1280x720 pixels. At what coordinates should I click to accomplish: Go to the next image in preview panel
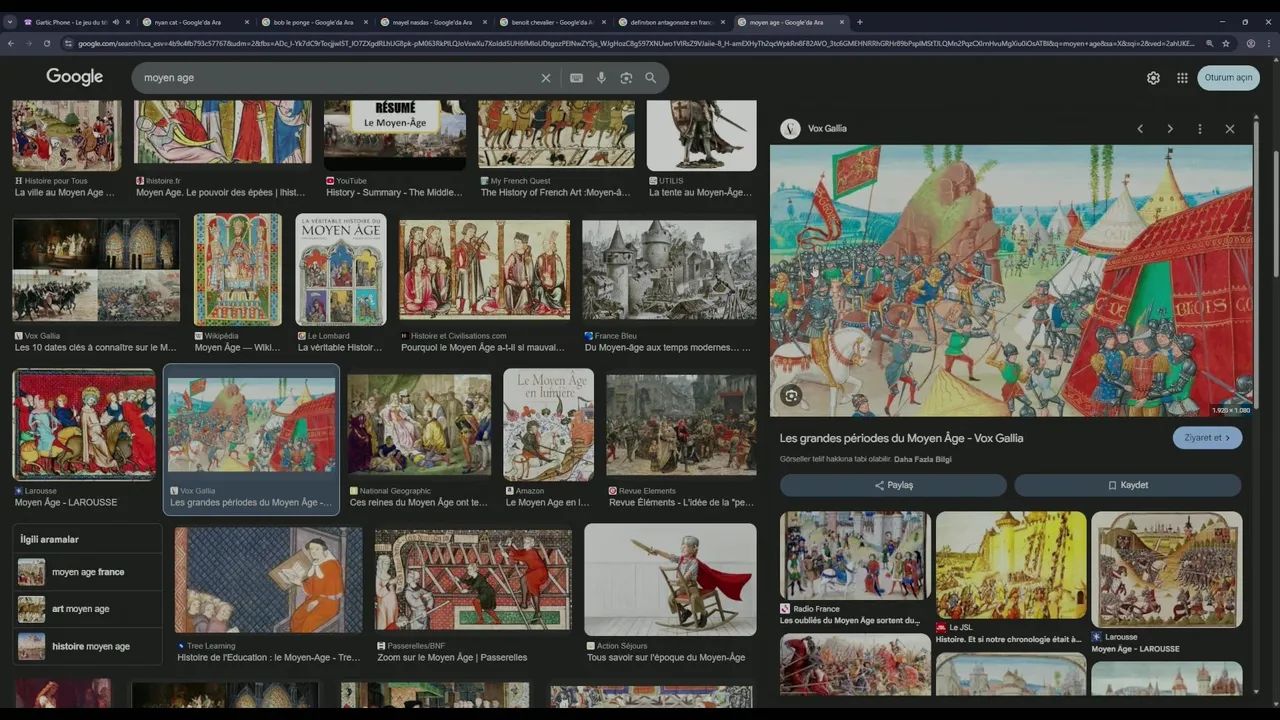pyautogui.click(x=1170, y=129)
